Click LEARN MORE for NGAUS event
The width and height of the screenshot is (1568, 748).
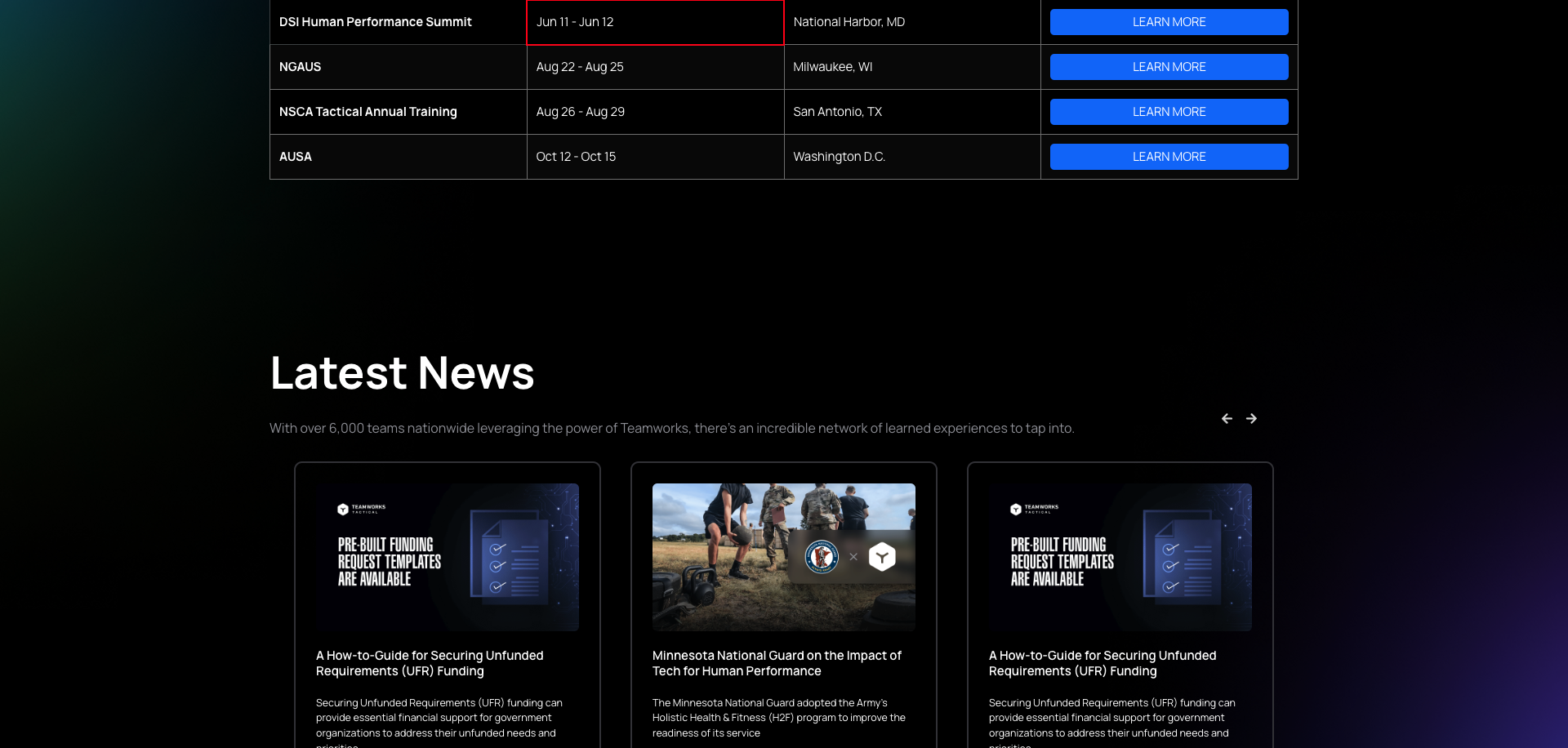click(1169, 66)
